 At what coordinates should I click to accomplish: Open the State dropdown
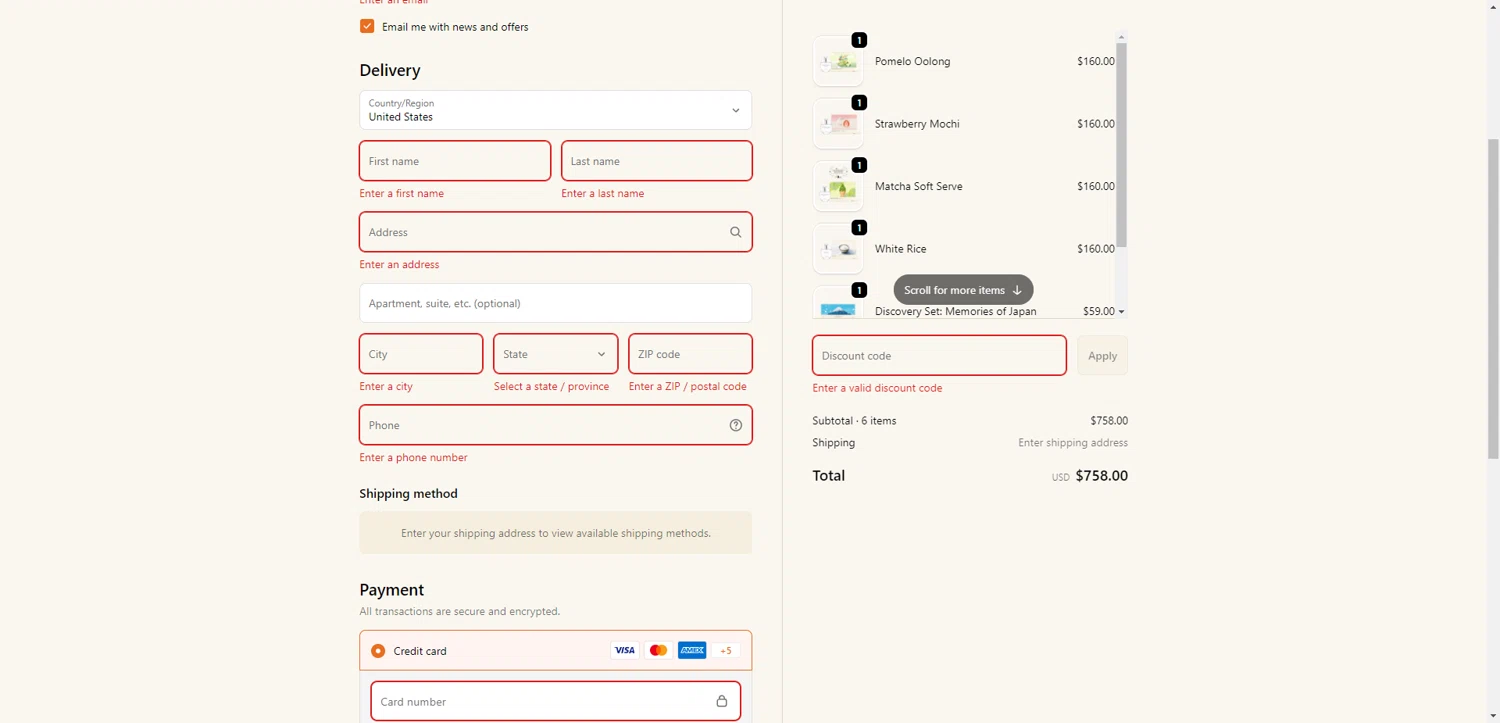(555, 354)
